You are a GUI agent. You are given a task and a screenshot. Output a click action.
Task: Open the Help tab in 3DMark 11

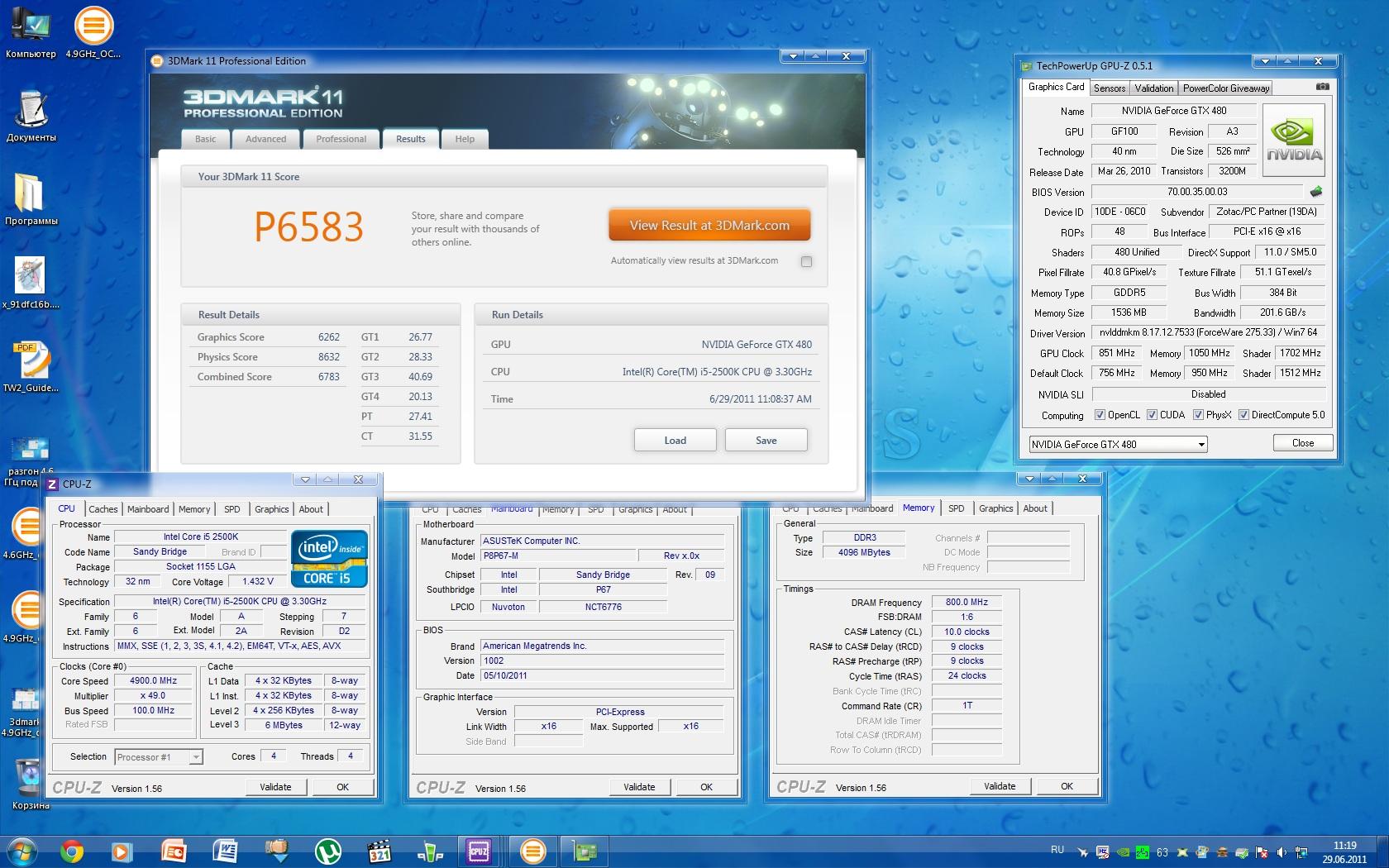pyautogui.click(x=465, y=139)
